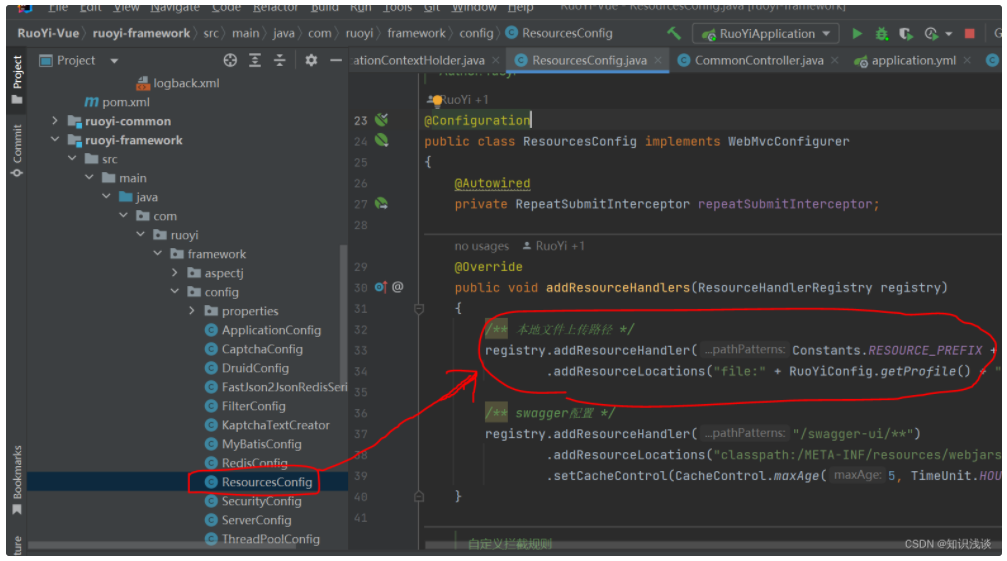Open CaptchaConfig class
The image size is (1007, 561).
point(254,349)
